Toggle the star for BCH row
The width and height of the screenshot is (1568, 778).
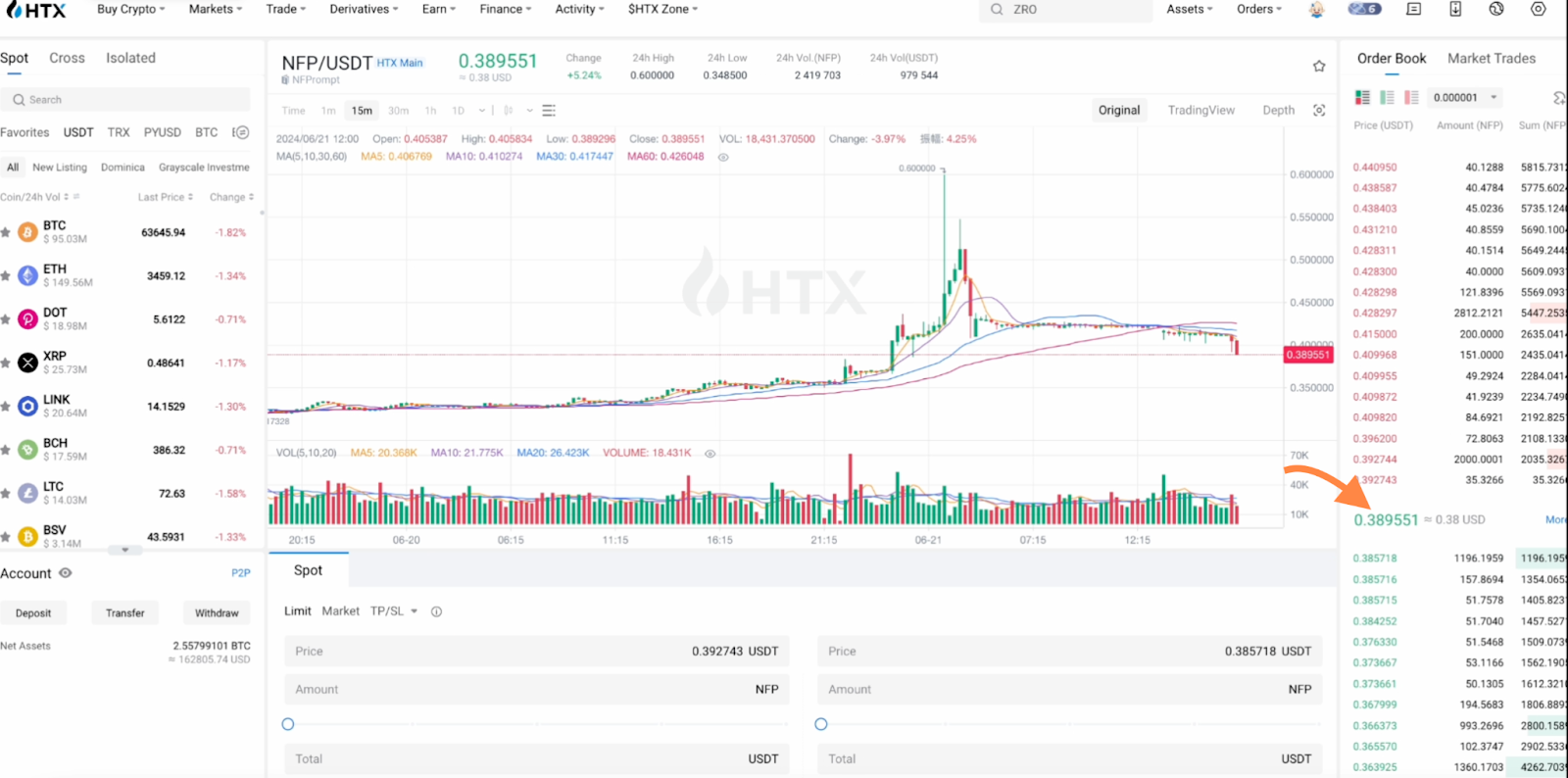pos(6,450)
